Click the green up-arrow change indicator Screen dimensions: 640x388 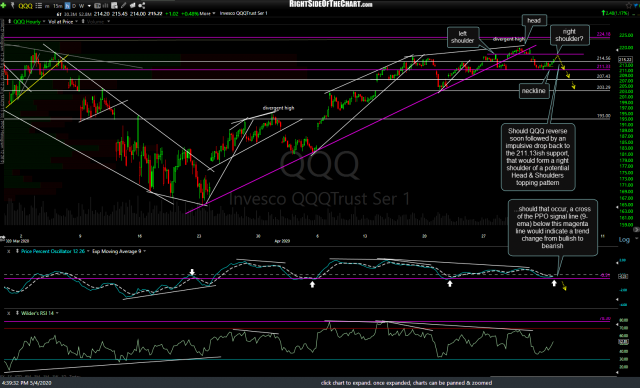(x=603, y=13)
